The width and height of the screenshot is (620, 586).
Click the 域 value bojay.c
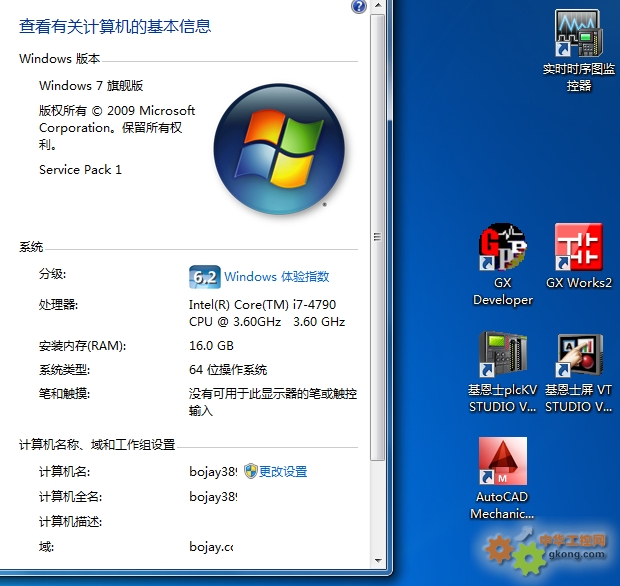point(211,547)
